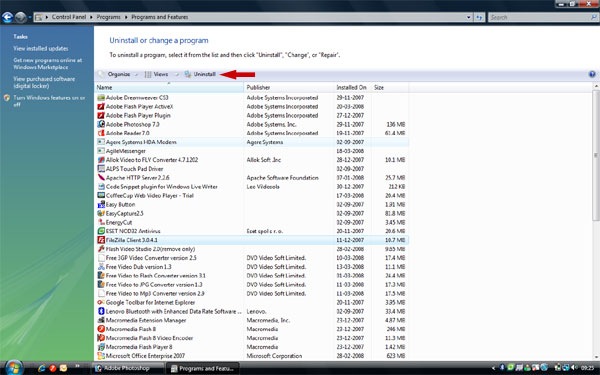The image size is (600, 375).
Task: Select the Easy Button program icon
Action: pyautogui.click(x=101, y=204)
